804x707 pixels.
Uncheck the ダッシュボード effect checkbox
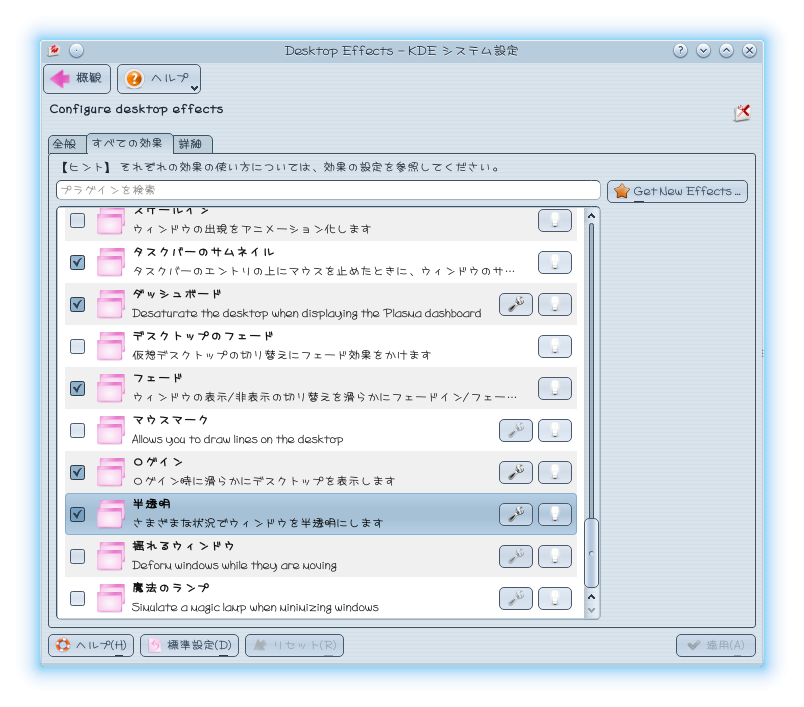tap(77, 305)
